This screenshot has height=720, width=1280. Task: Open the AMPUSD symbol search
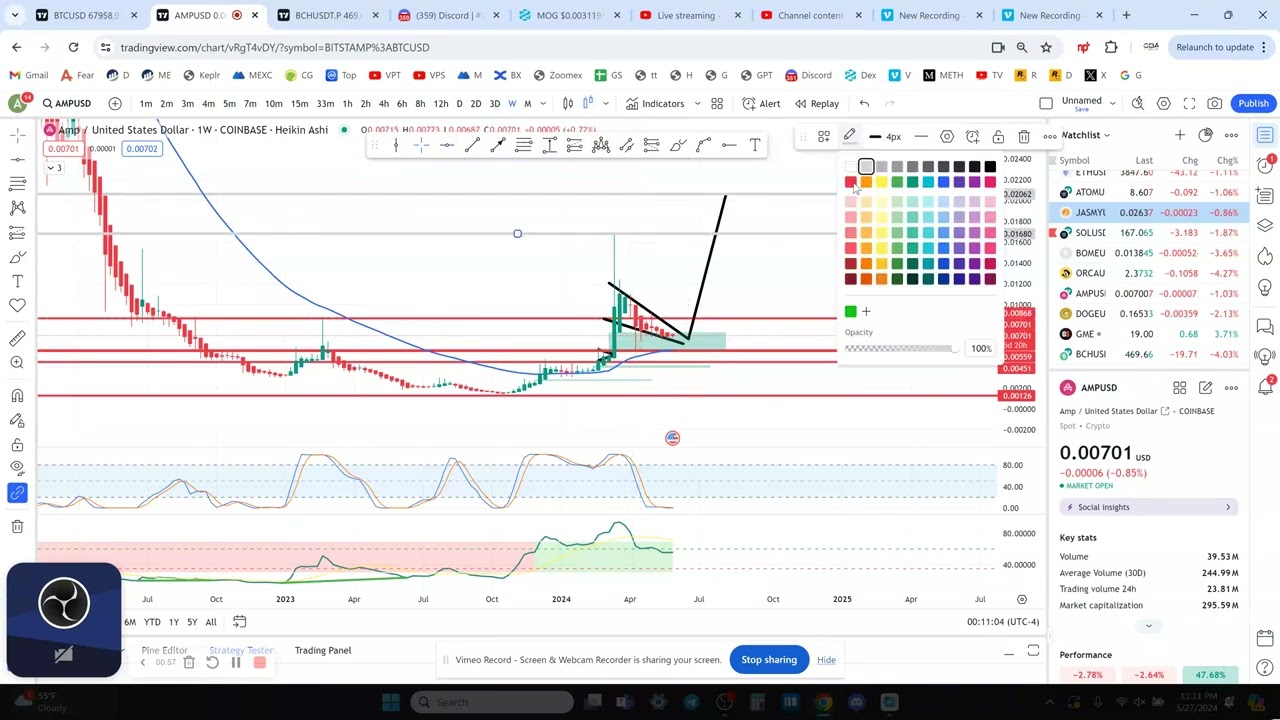pos(67,104)
